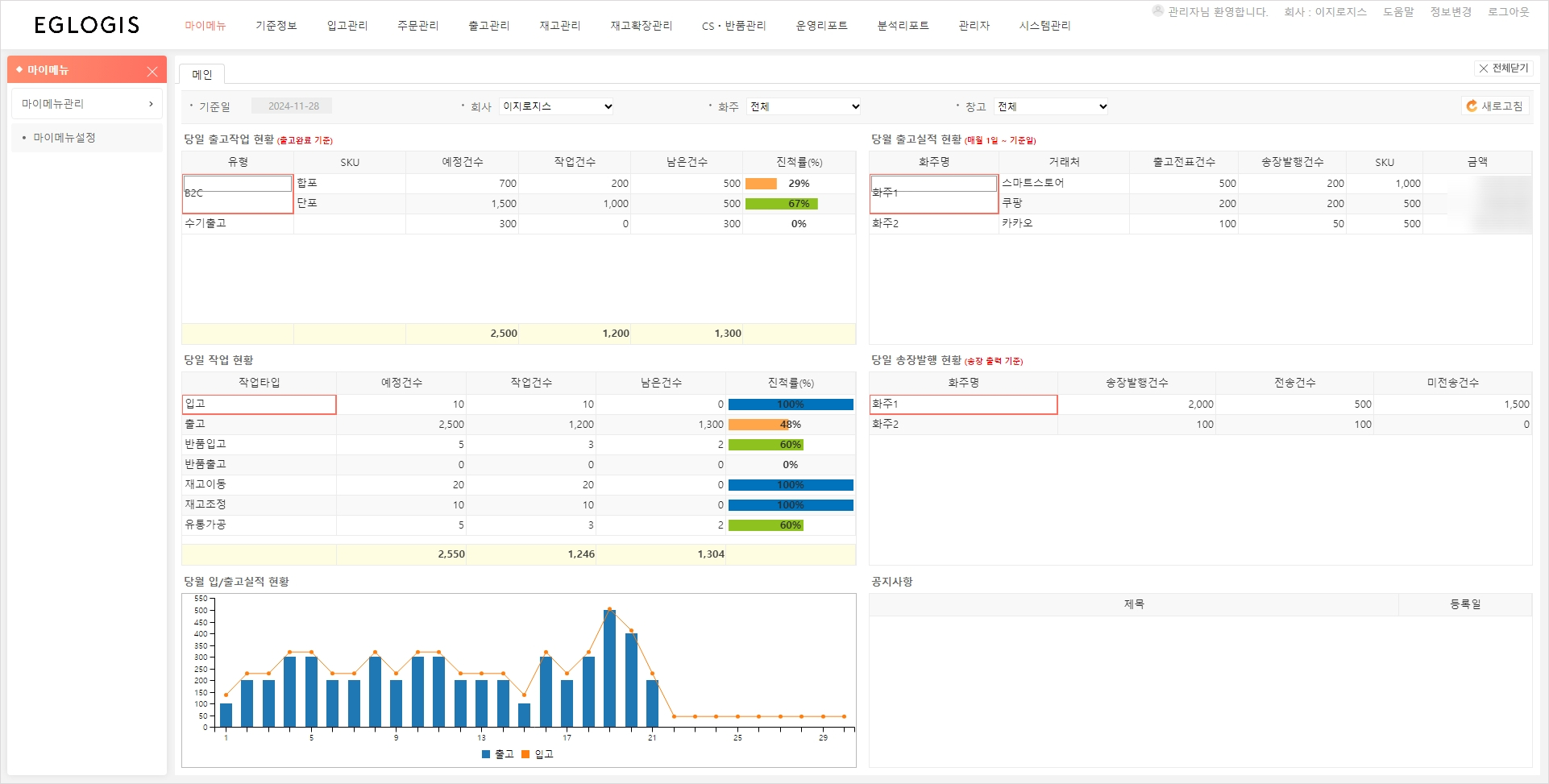Click the 전체닫기 close-all X icon
1549x784 pixels.
pos(1483,69)
